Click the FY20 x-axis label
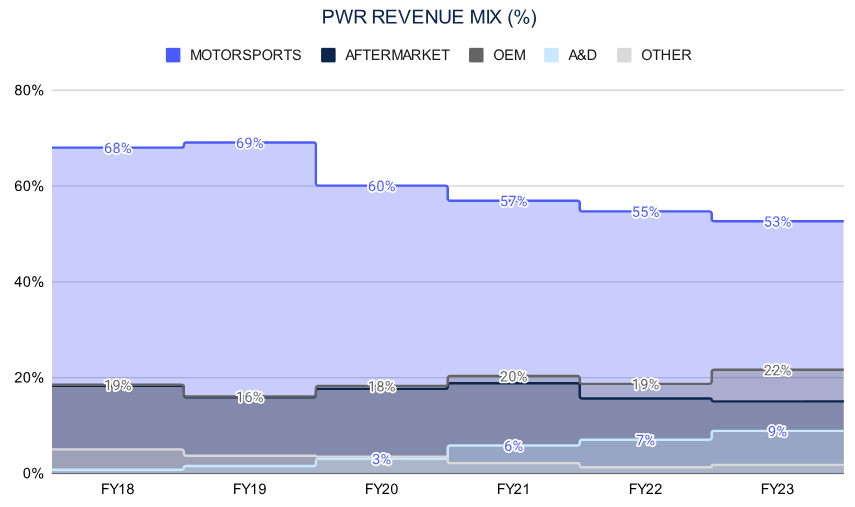855x507 pixels. pyautogui.click(x=381, y=490)
